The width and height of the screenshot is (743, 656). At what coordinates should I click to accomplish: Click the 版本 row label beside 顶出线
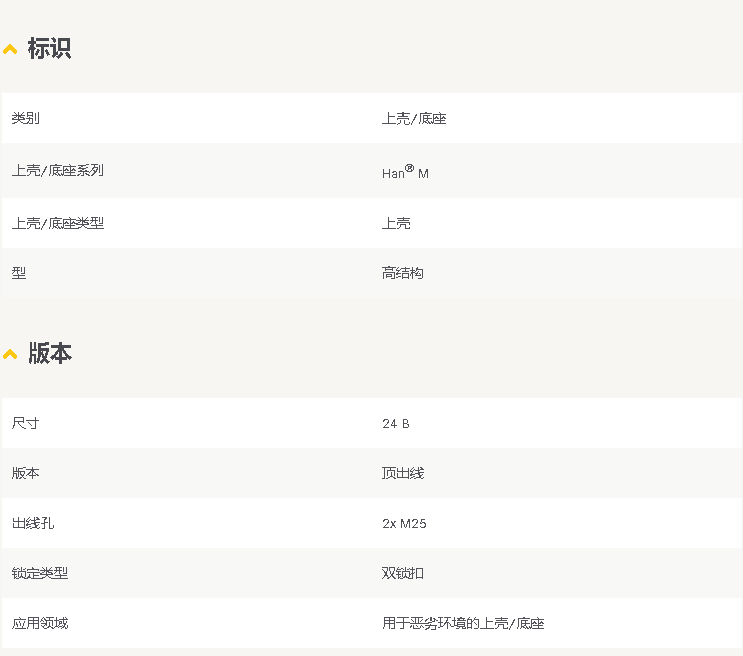tap(26, 473)
